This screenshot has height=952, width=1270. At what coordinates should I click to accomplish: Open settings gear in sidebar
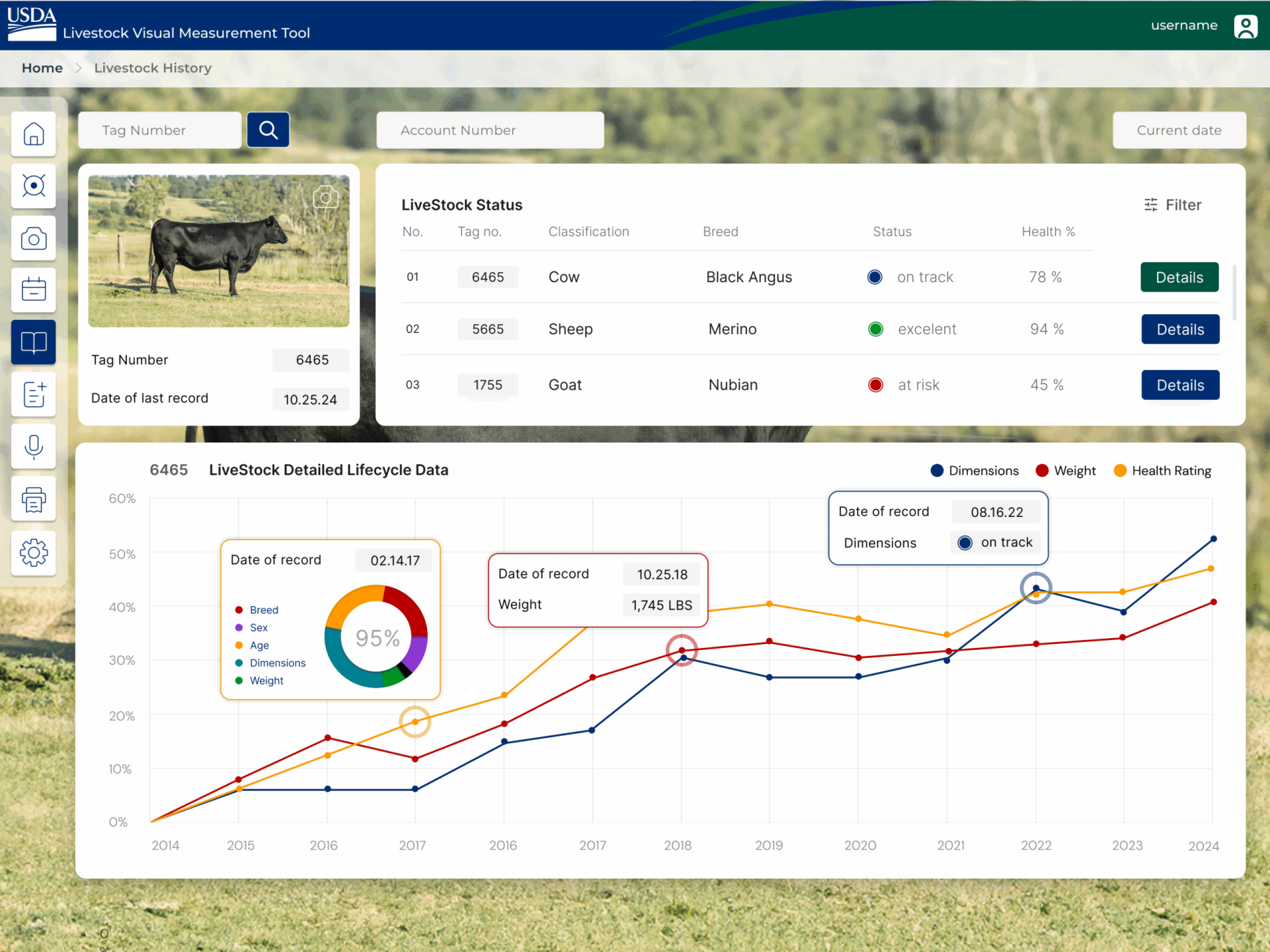(34, 552)
